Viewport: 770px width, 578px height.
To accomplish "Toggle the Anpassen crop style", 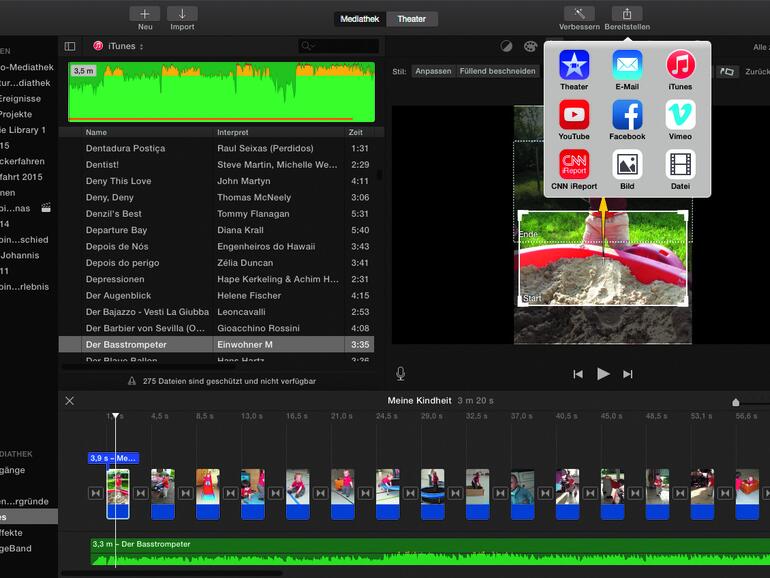I will 433,72.
